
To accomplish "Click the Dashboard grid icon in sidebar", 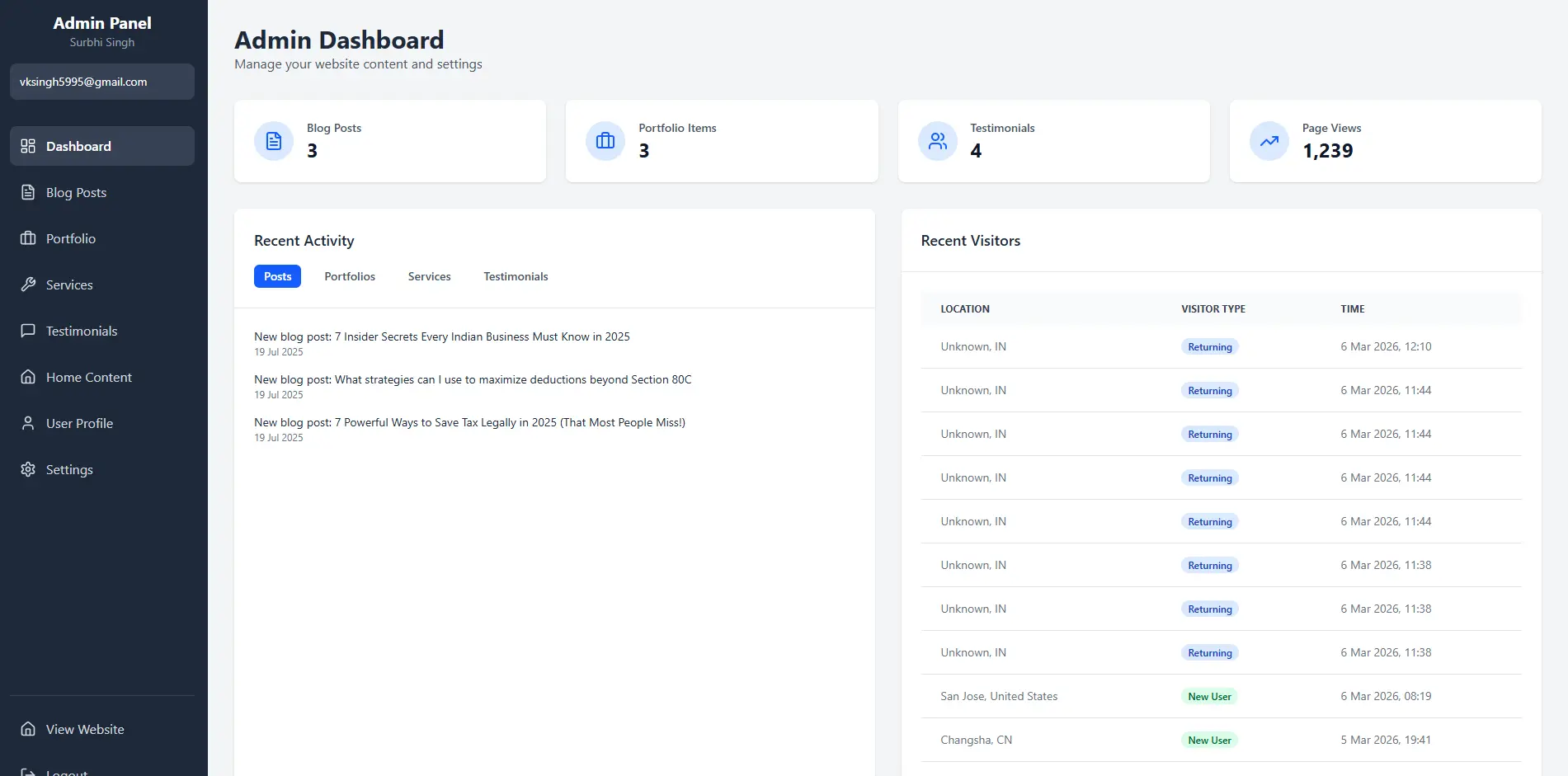I will coord(28,146).
